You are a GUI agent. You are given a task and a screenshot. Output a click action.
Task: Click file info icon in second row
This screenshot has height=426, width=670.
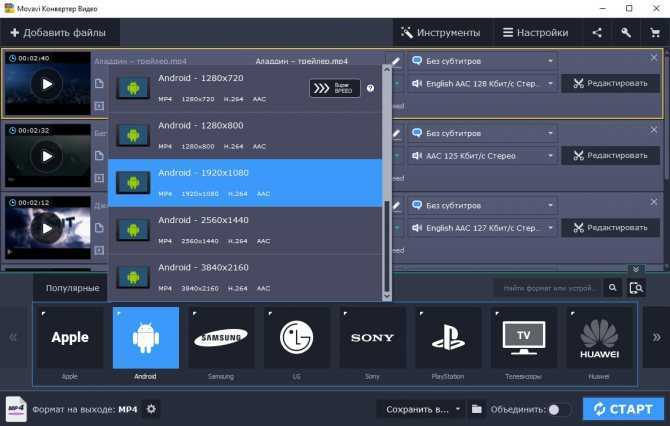pyautogui.click(x=99, y=156)
